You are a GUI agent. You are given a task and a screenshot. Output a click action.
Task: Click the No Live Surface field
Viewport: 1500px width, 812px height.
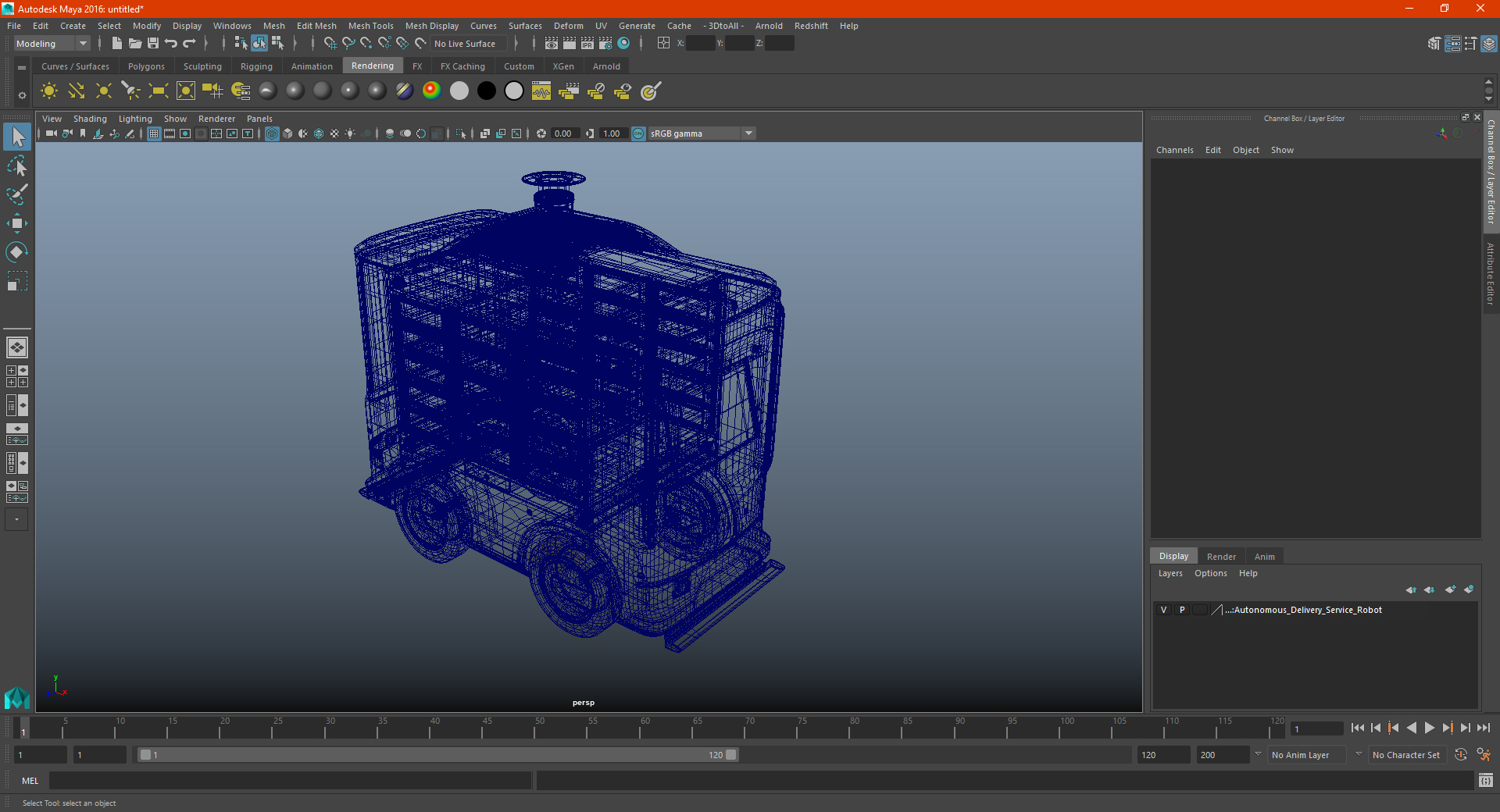coord(469,44)
